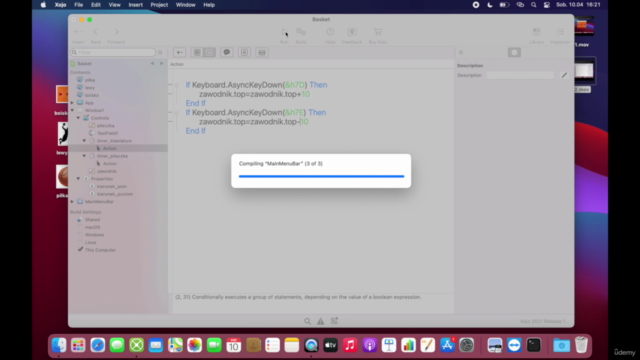
Task: Open the Window menu
Action: tap(185, 5)
